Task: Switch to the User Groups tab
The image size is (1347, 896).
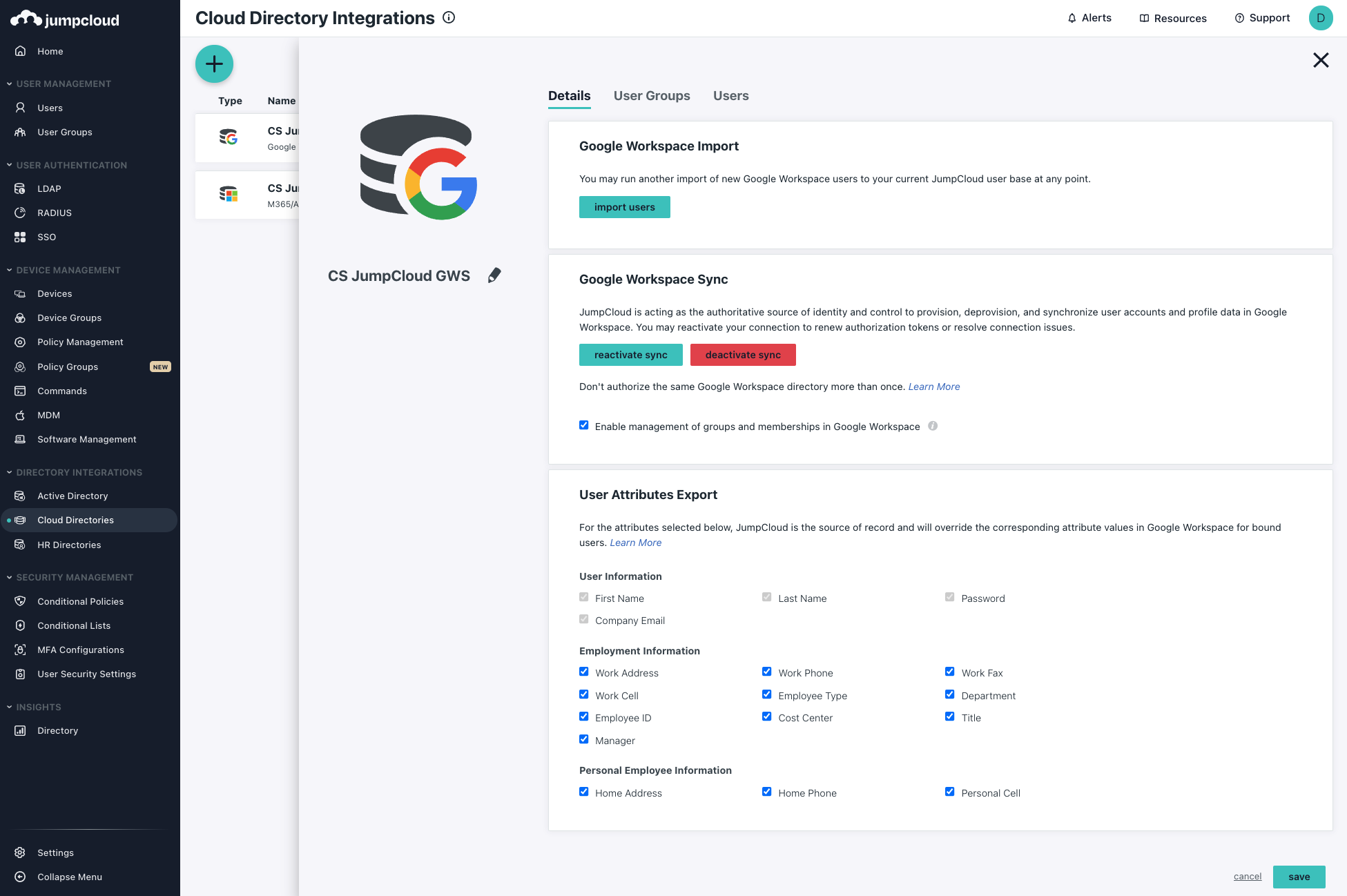Action: coord(651,96)
